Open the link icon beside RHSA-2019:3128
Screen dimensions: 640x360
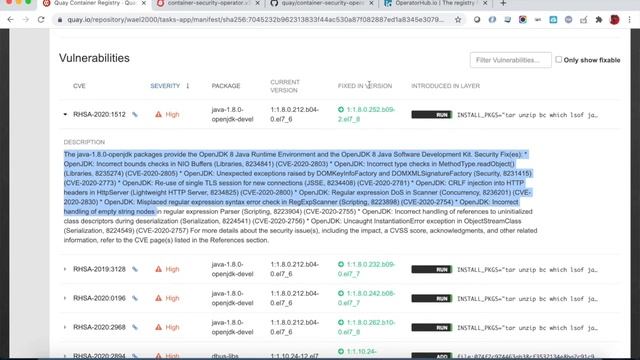pos(135,269)
